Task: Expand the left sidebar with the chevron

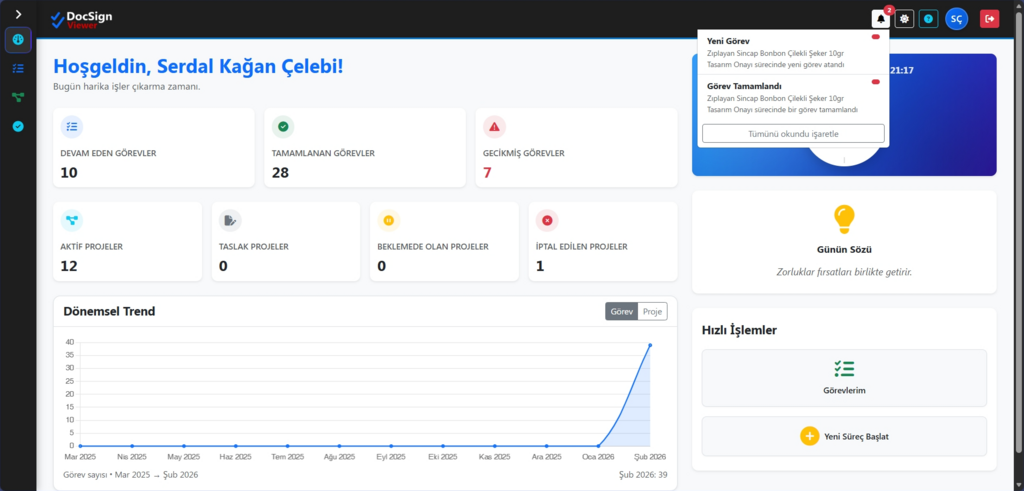Action: 18,13
